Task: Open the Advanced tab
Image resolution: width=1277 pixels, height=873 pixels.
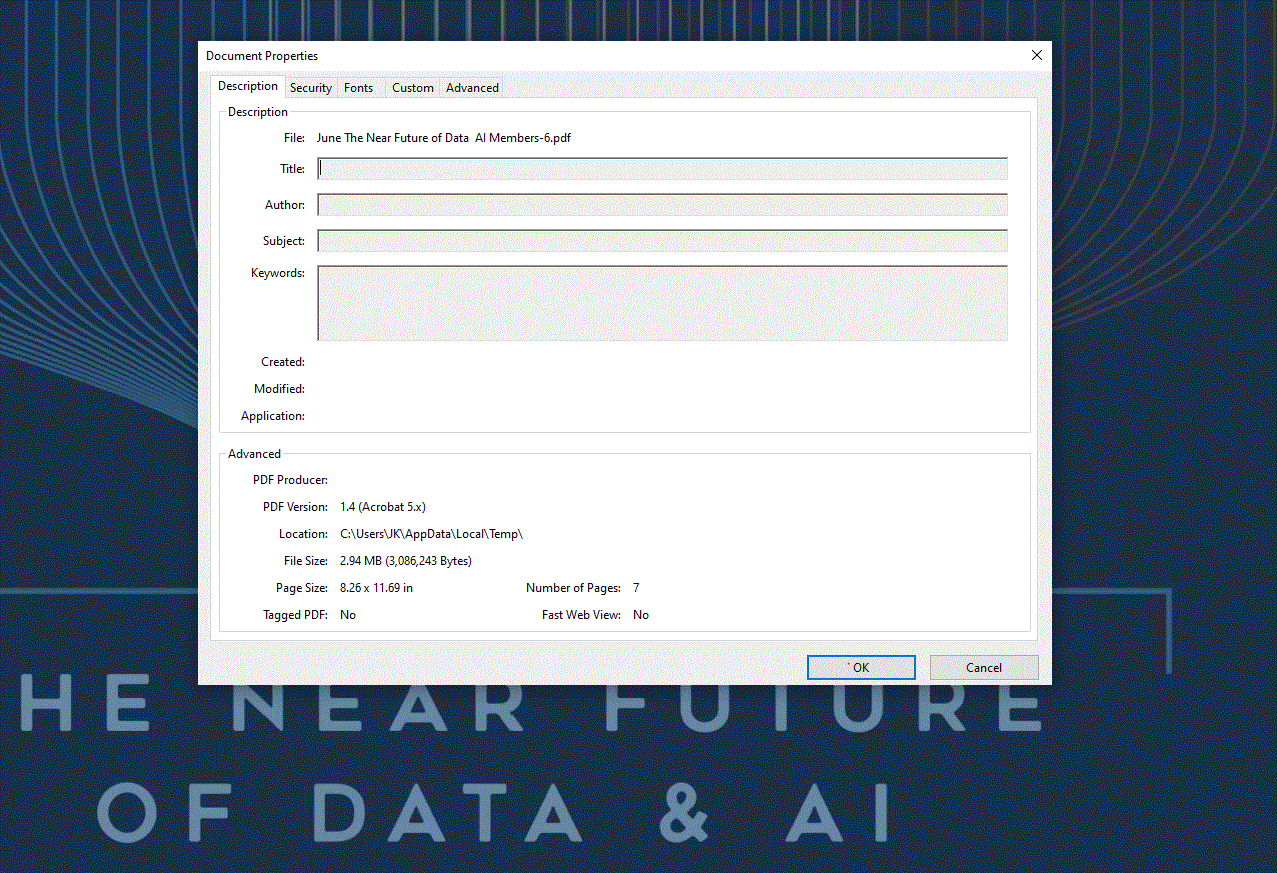Action: (x=472, y=88)
